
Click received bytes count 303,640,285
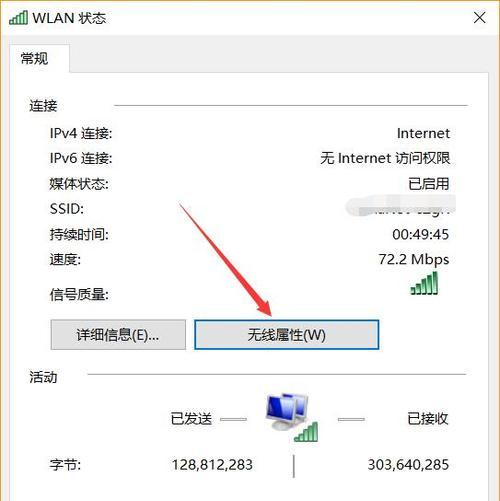[408, 465]
